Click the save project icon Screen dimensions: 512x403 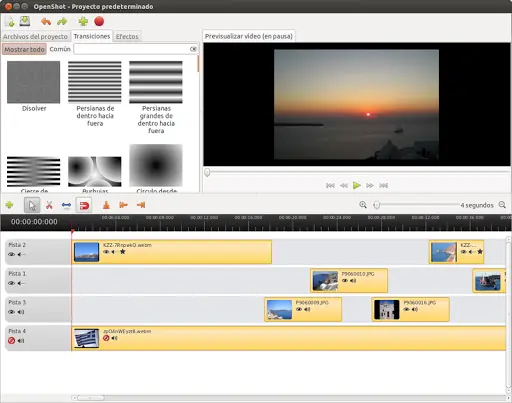25,21
